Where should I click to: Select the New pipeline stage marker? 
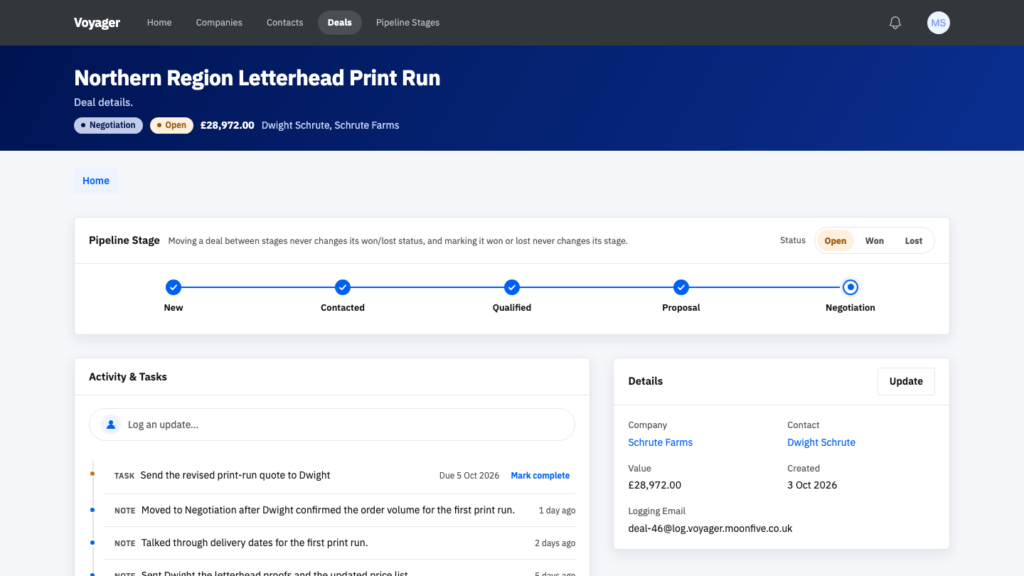pos(173,287)
